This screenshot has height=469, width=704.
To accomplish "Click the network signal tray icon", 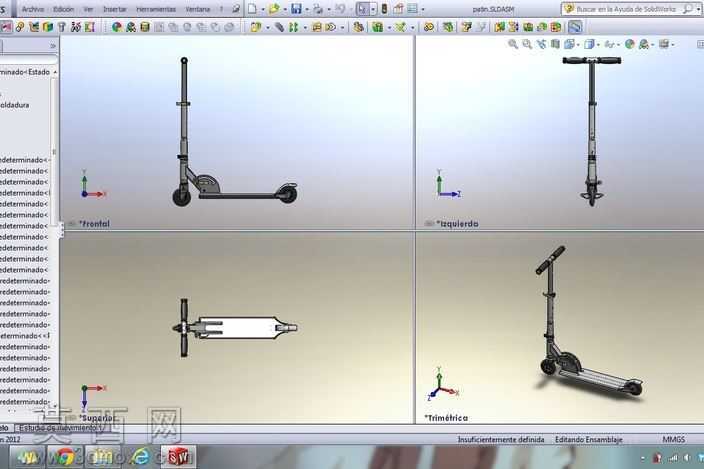I will point(673,458).
